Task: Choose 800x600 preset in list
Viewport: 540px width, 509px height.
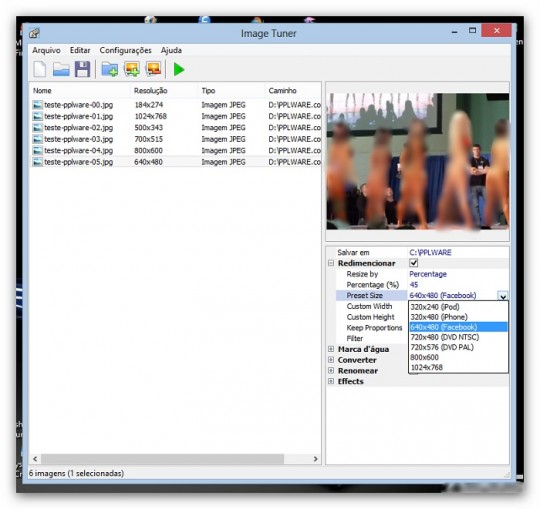Action: click(458, 357)
